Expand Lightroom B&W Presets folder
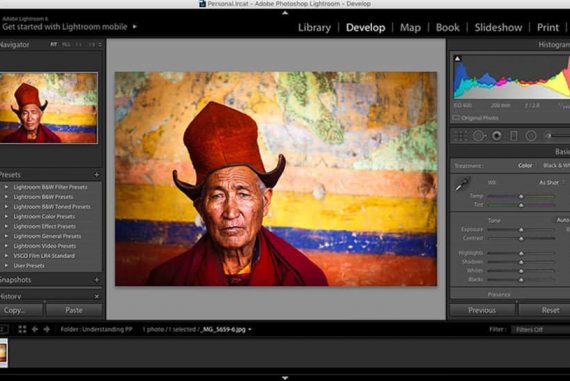The image size is (570, 381). click(6, 197)
